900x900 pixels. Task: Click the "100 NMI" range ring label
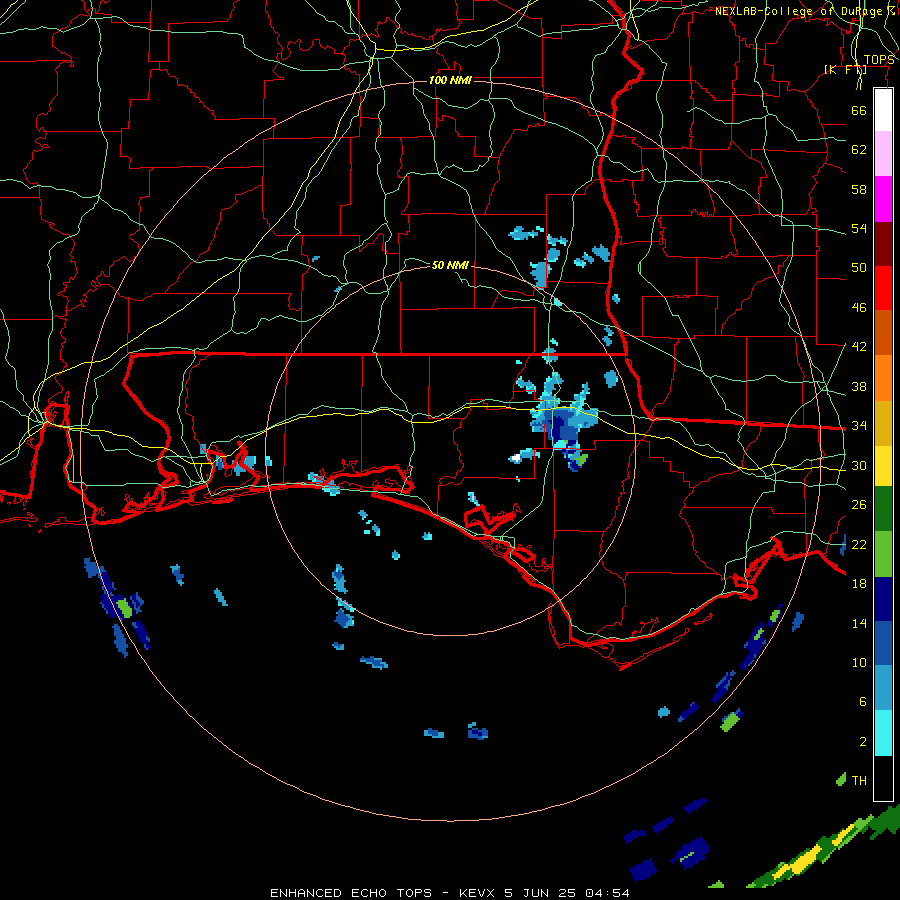click(450, 80)
